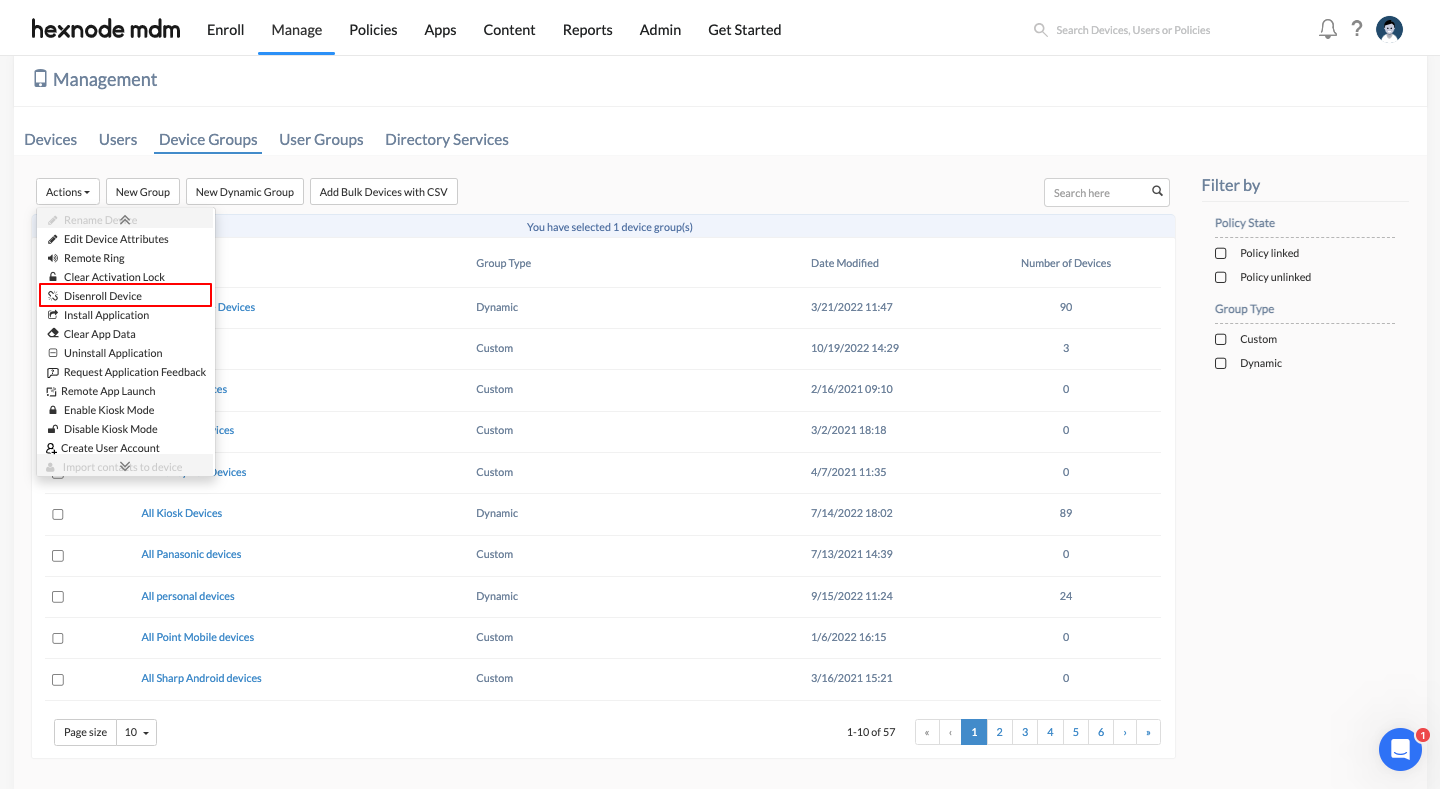1440x789 pixels.
Task: Open the Enroll tab
Action: (x=226, y=30)
